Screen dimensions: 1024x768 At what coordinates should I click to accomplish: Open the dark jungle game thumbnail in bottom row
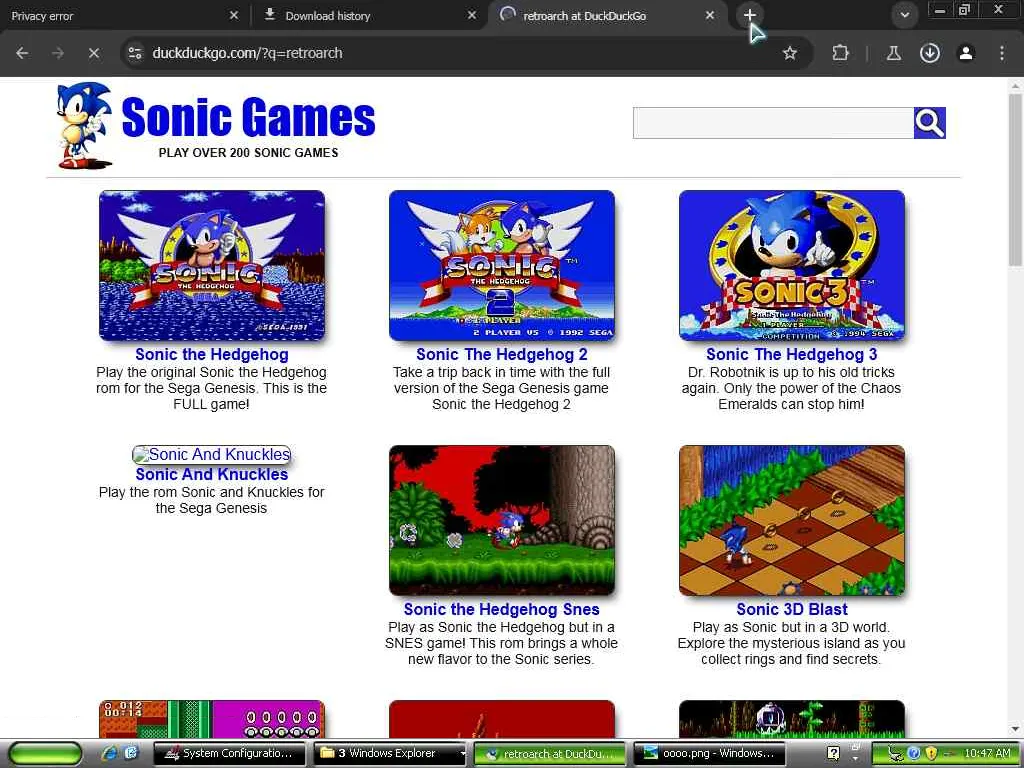[792, 719]
